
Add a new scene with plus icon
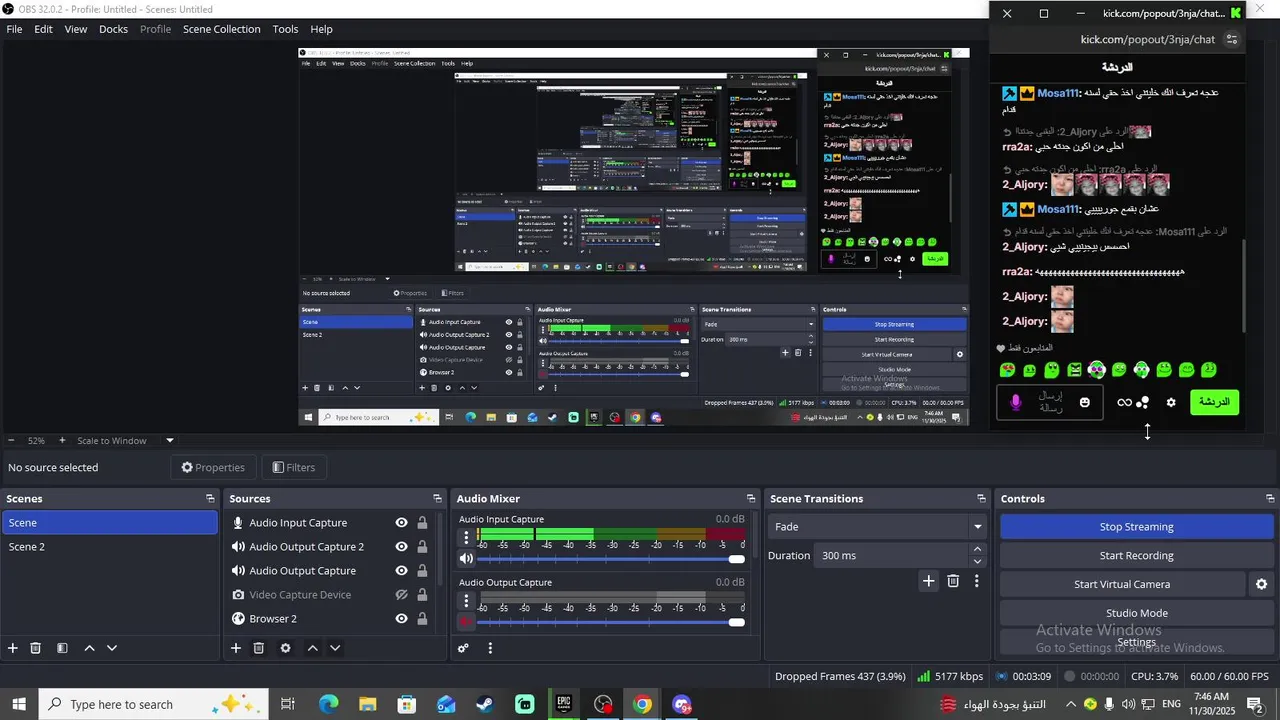13,648
